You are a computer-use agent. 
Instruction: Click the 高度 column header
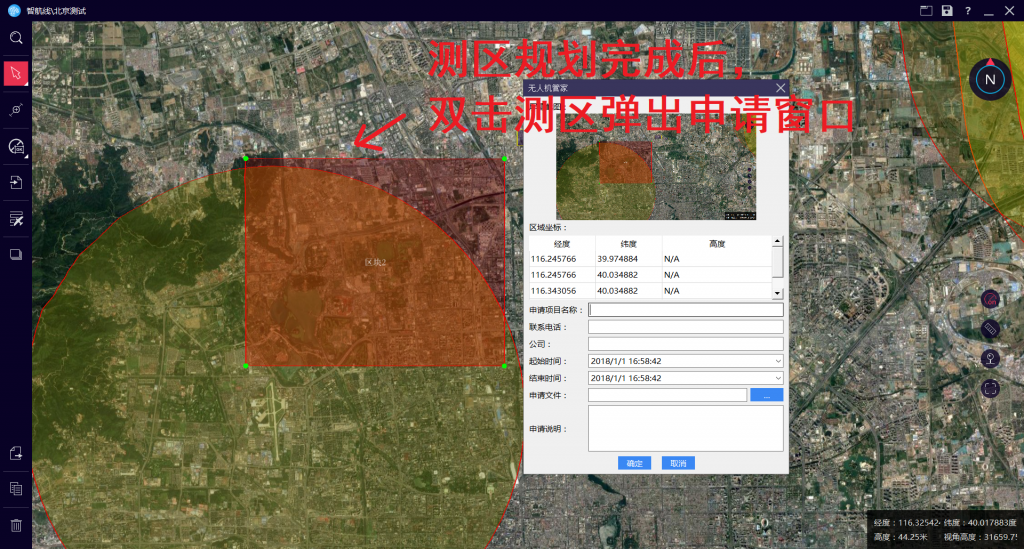point(717,243)
